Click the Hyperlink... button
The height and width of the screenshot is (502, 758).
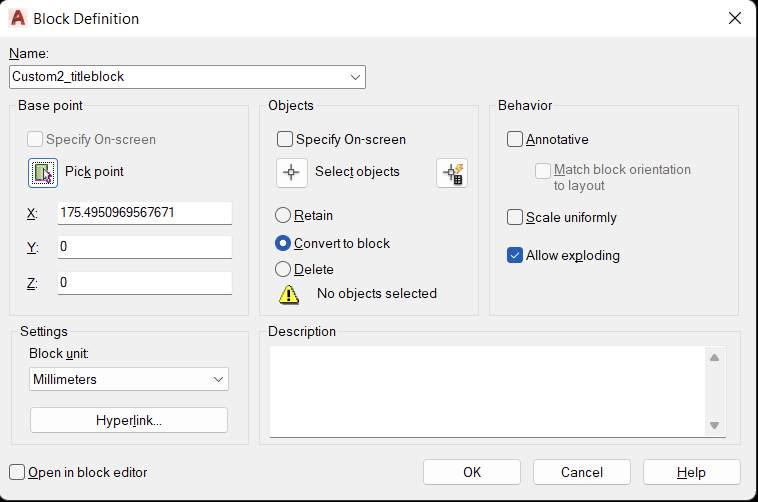click(x=129, y=420)
